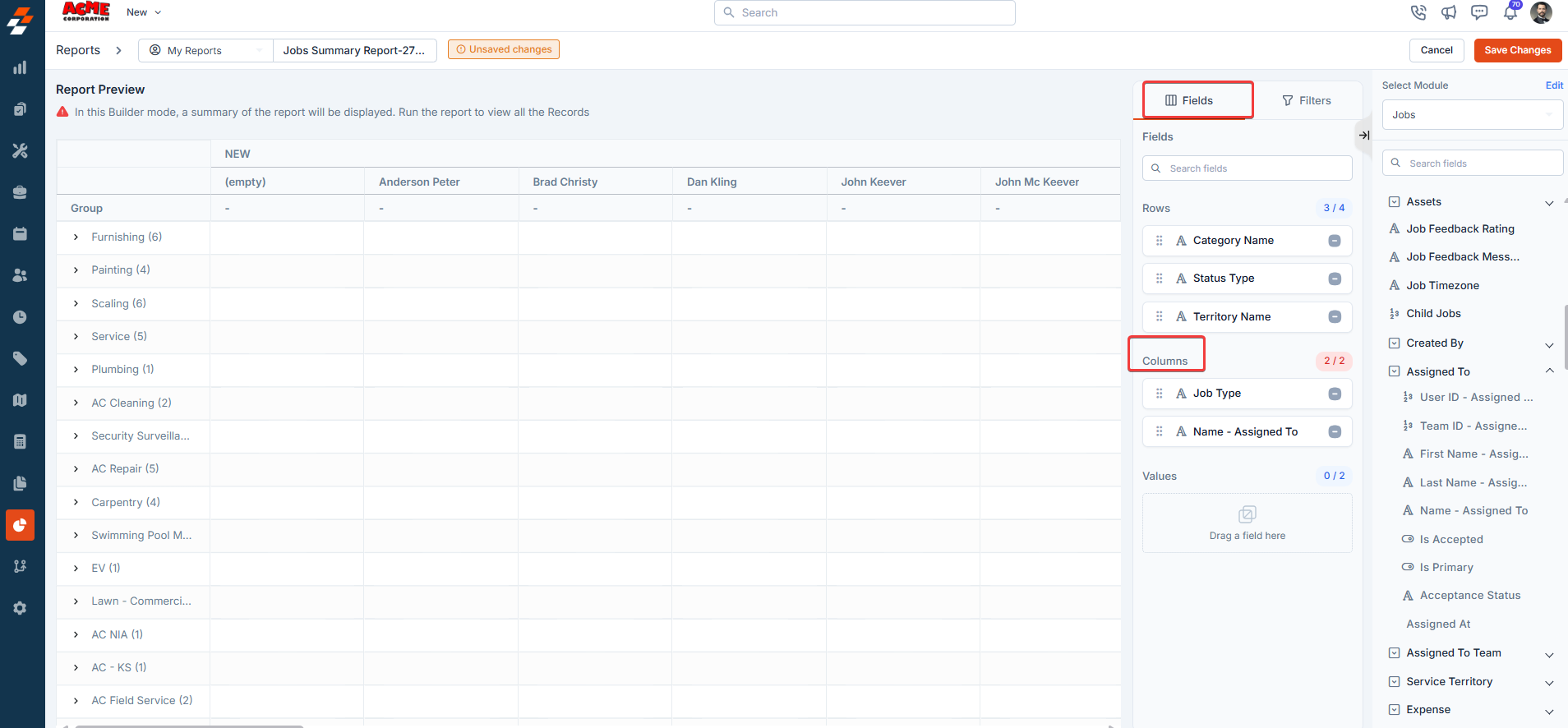Viewport: 1568px width, 728px height.
Task: Open the price tag sidebar icon
Action: pyautogui.click(x=20, y=358)
